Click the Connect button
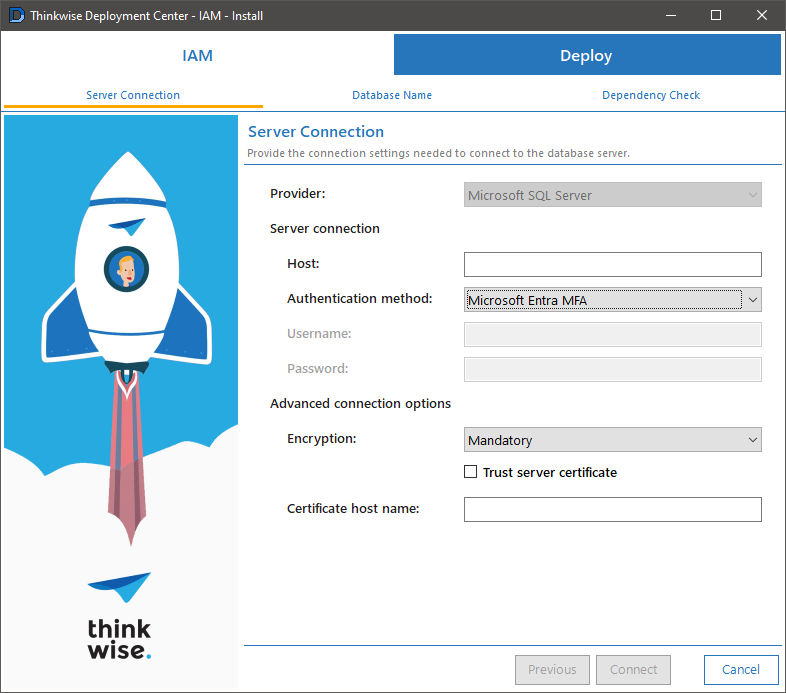The image size is (786, 693). pos(633,670)
